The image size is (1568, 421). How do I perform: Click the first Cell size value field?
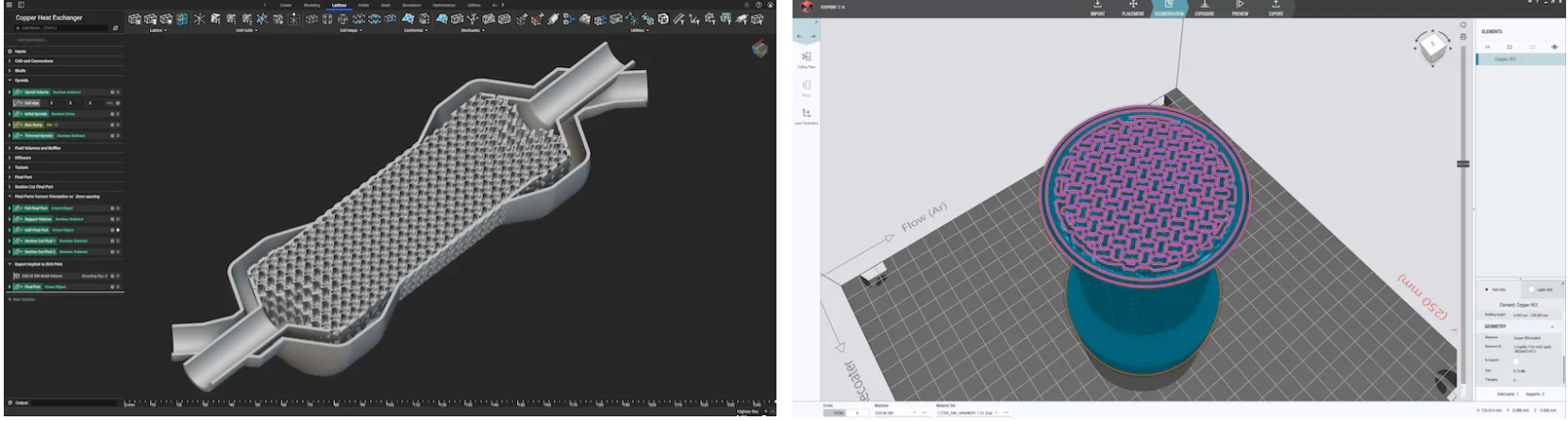coord(52,103)
